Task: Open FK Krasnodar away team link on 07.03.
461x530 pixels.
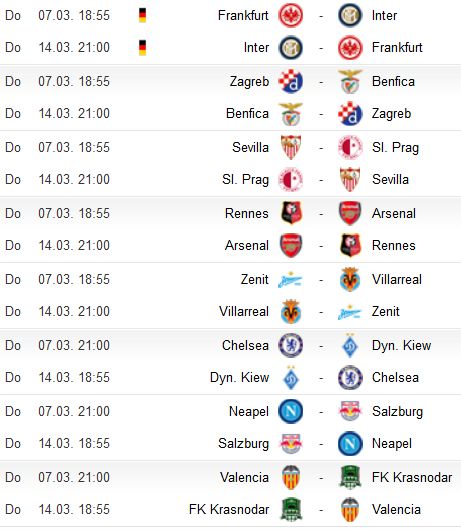Action: [x=412, y=478]
